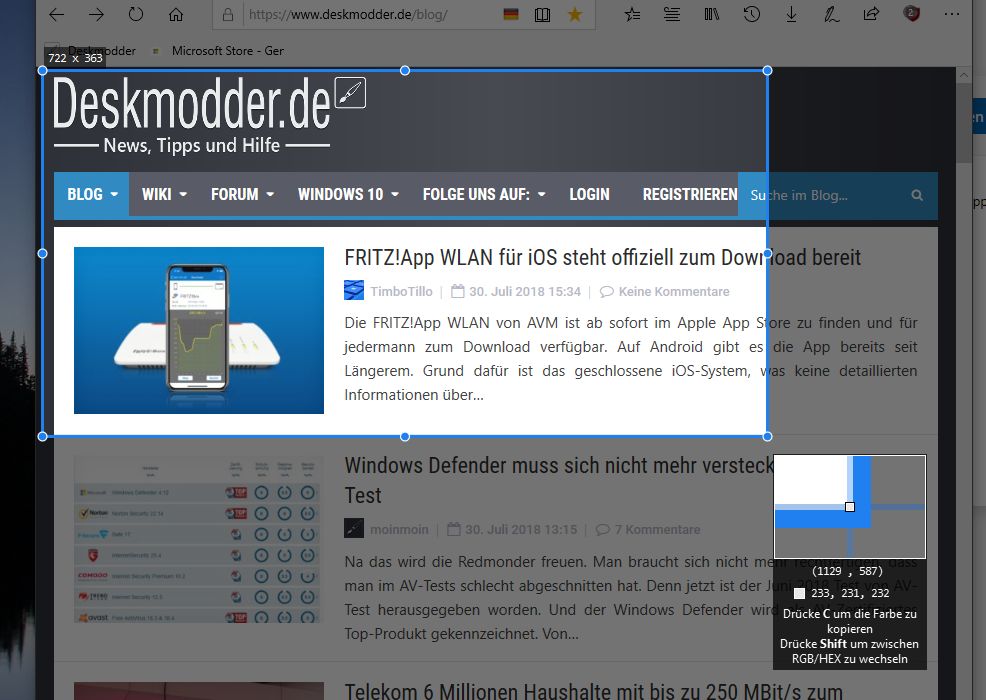Share this page using the share icon
Screen dimensions: 986x700
[x=871, y=14]
